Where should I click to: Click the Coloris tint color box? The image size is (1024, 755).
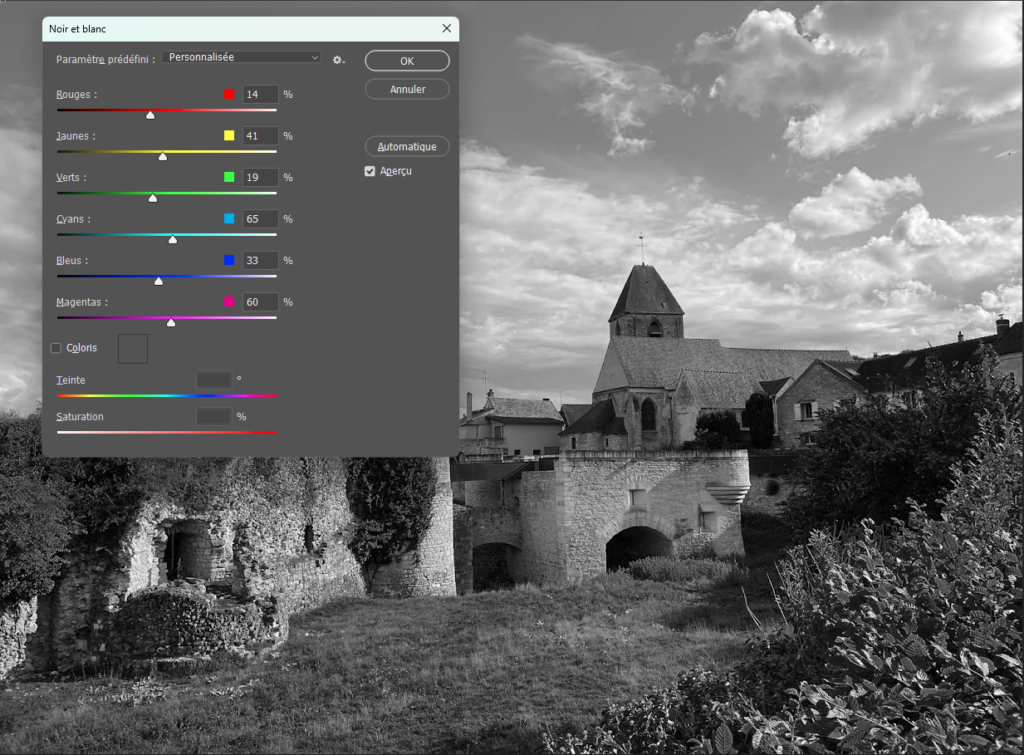(133, 349)
